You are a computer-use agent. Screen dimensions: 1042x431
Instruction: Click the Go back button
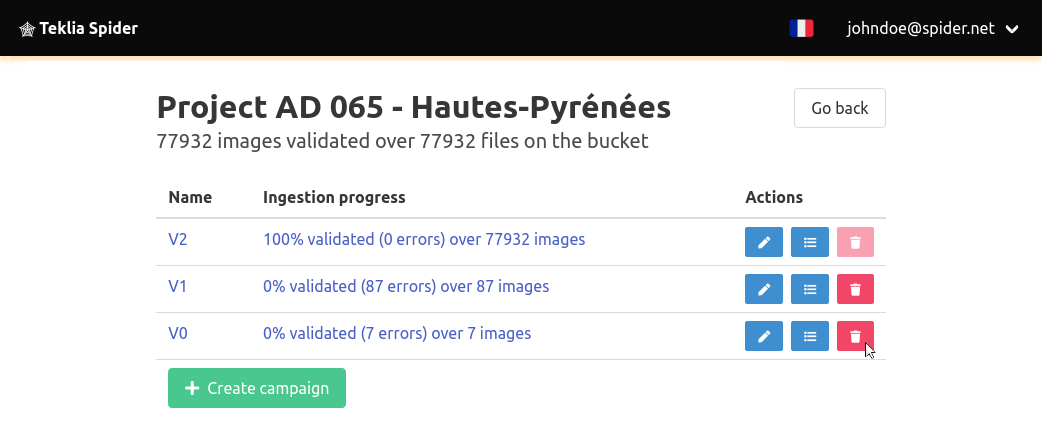coord(839,108)
